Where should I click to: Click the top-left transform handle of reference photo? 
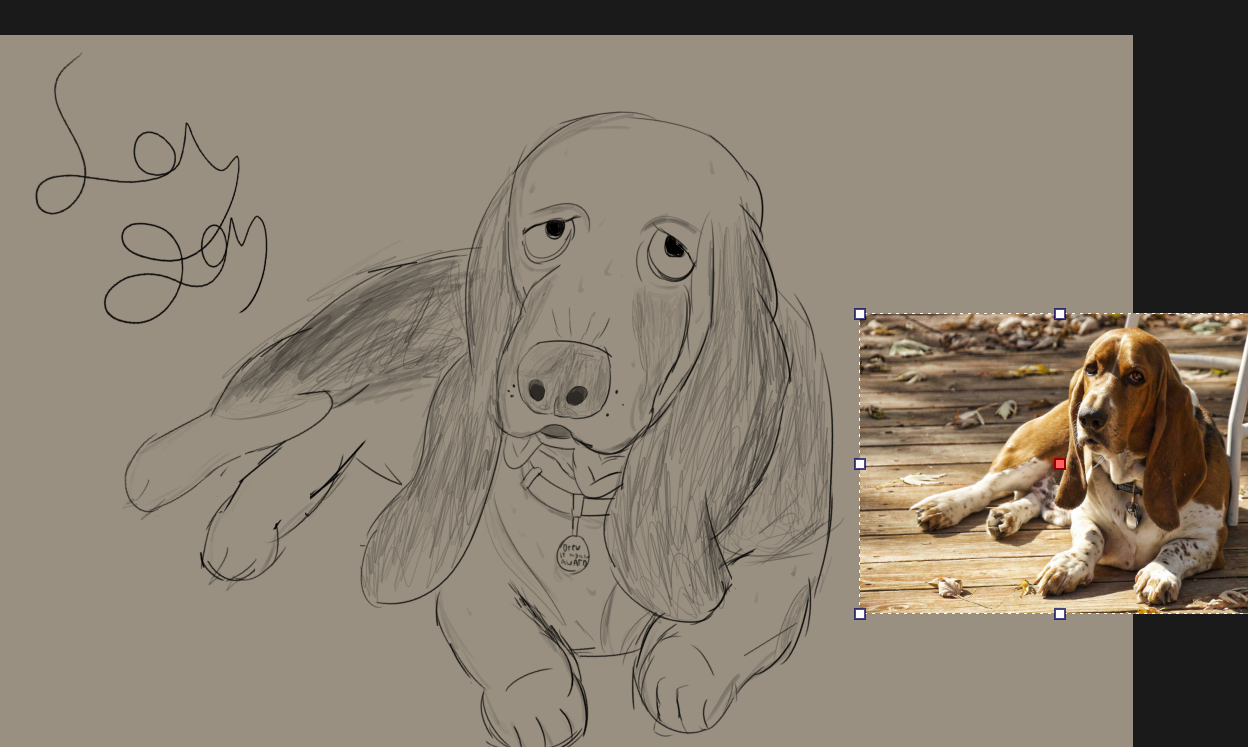click(860, 314)
